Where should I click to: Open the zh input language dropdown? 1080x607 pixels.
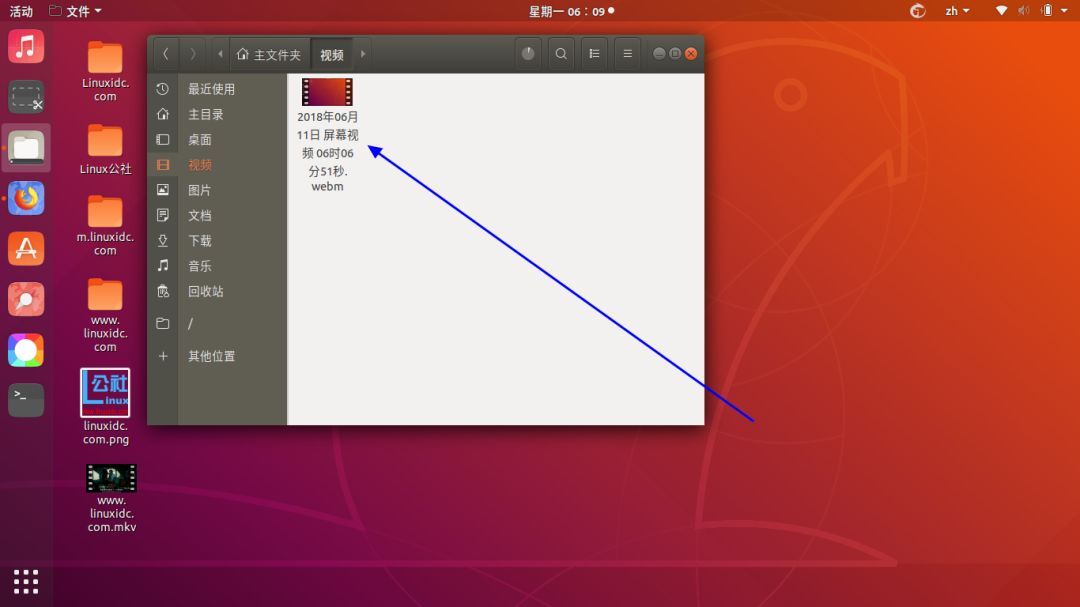click(x=957, y=11)
